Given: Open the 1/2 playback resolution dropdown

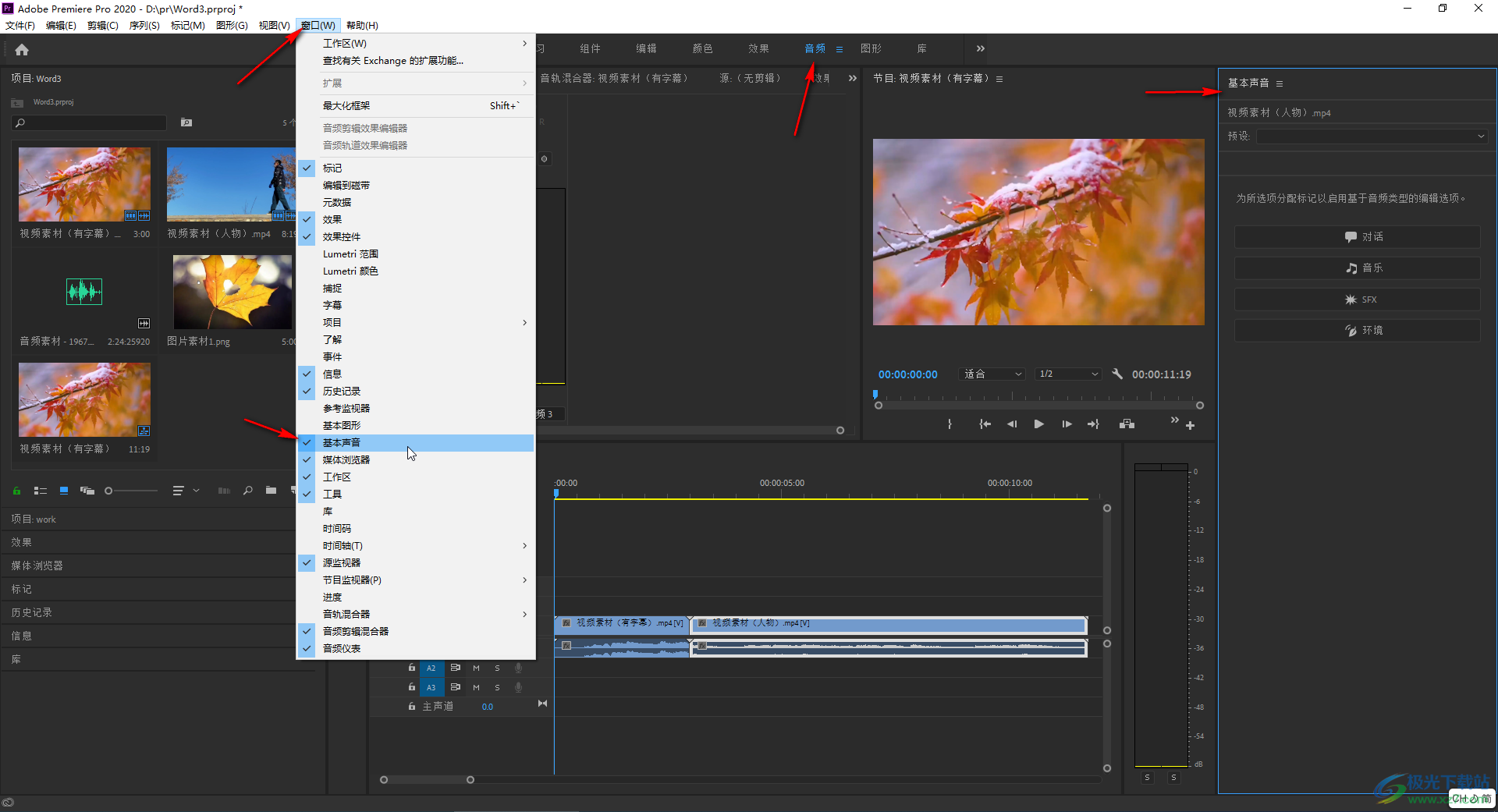Looking at the screenshot, I should click(x=1068, y=374).
